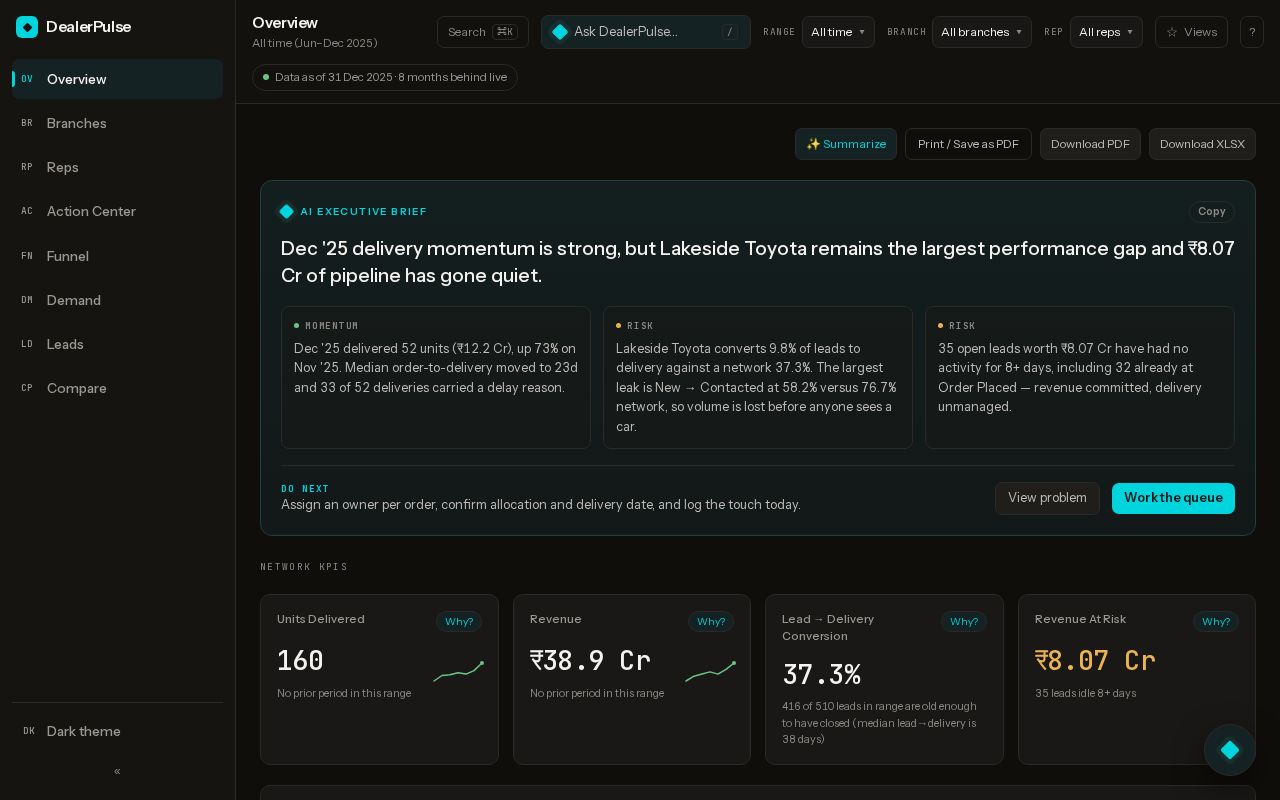
Task: Open the help question mark button
Action: coord(1252,32)
